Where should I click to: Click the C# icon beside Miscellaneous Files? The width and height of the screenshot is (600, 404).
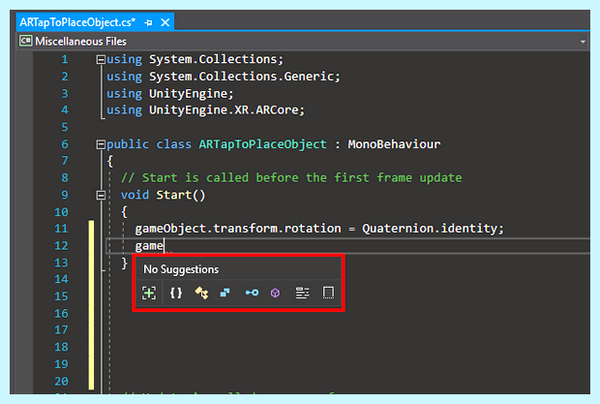[26, 41]
